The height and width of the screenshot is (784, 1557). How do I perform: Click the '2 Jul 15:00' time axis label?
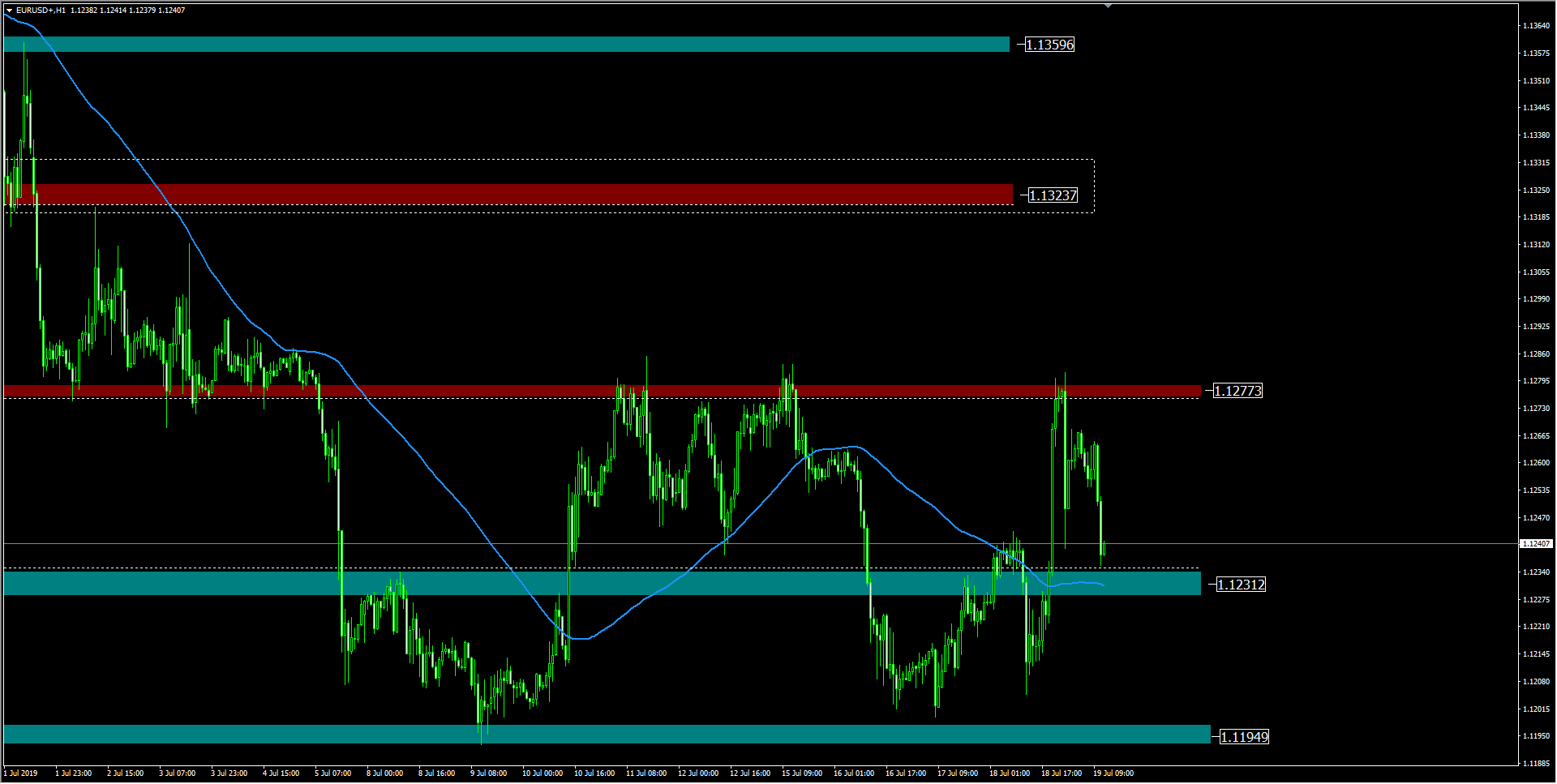(126, 773)
